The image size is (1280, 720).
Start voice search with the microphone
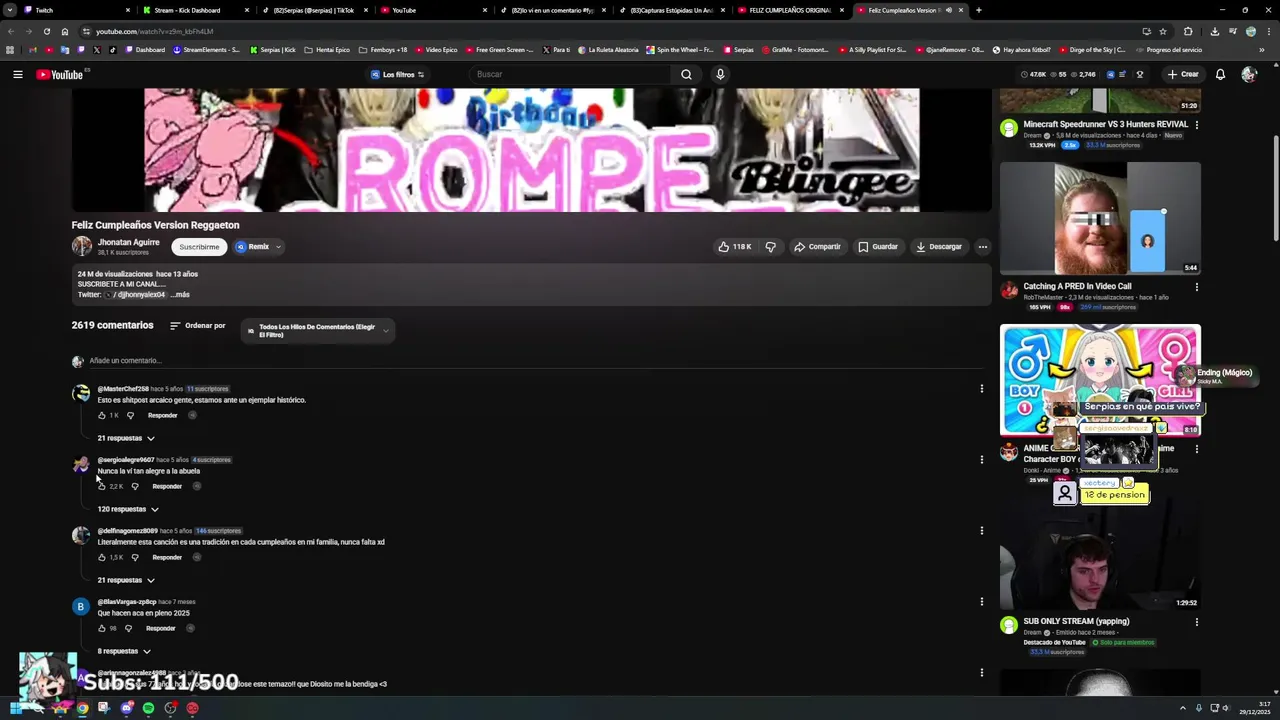(720, 74)
